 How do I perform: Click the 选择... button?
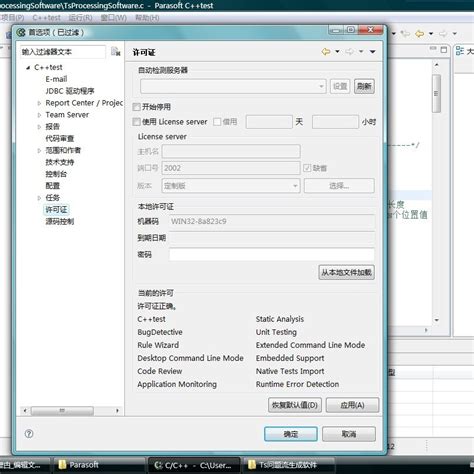pyautogui.click(x=339, y=186)
